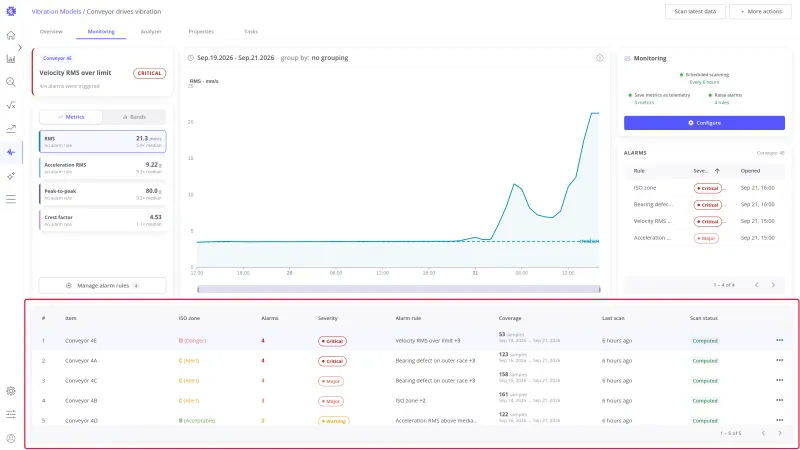The image size is (800, 450).
Task: Open the row menu for Conveyor 4C
Action: 779,380
